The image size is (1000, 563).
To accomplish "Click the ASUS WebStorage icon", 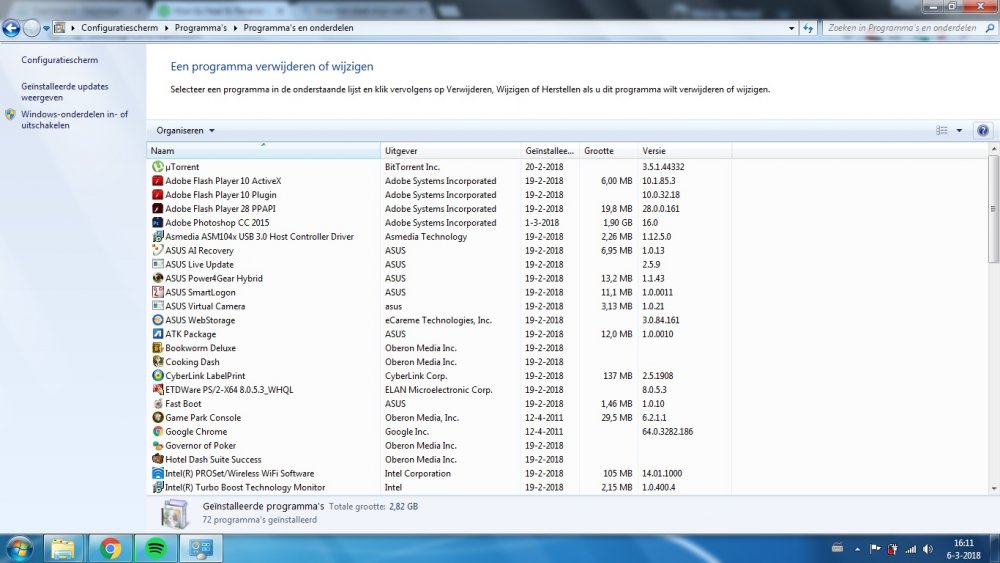I will 157,320.
